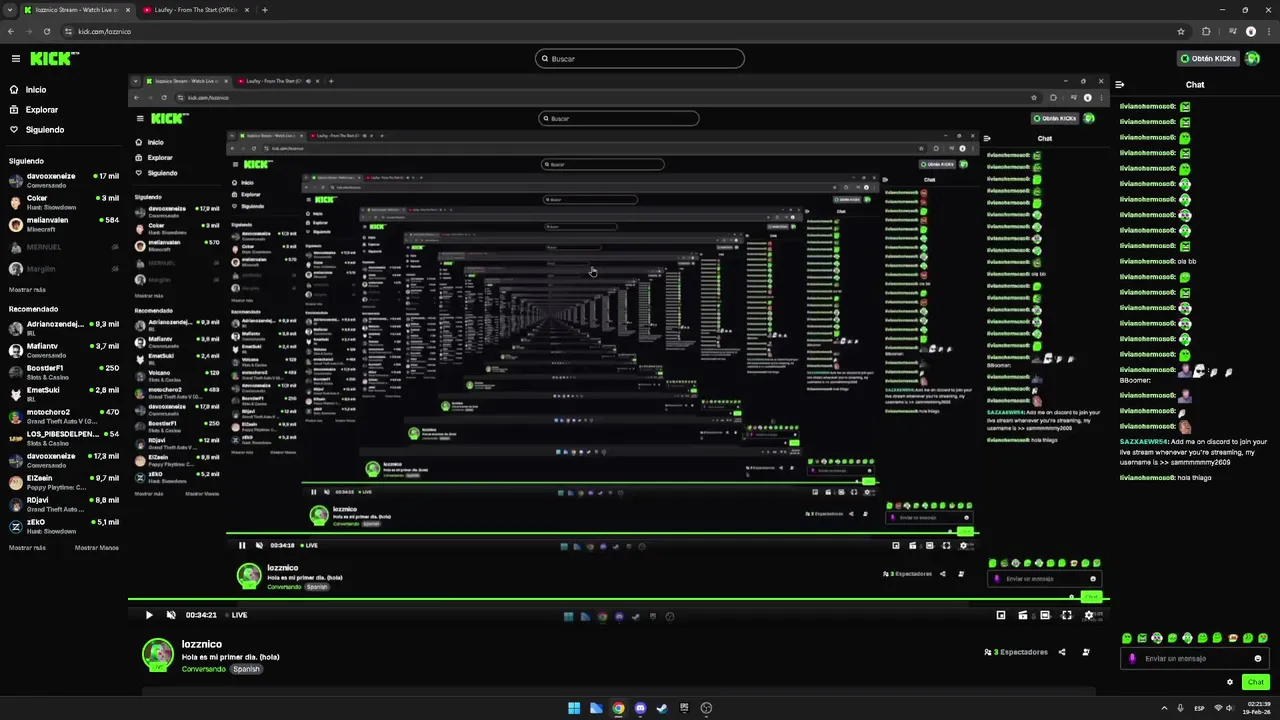Expand Mostrar más under the Siguiendo list
The height and width of the screenshot is (720, 1280).
pos(27,290)
